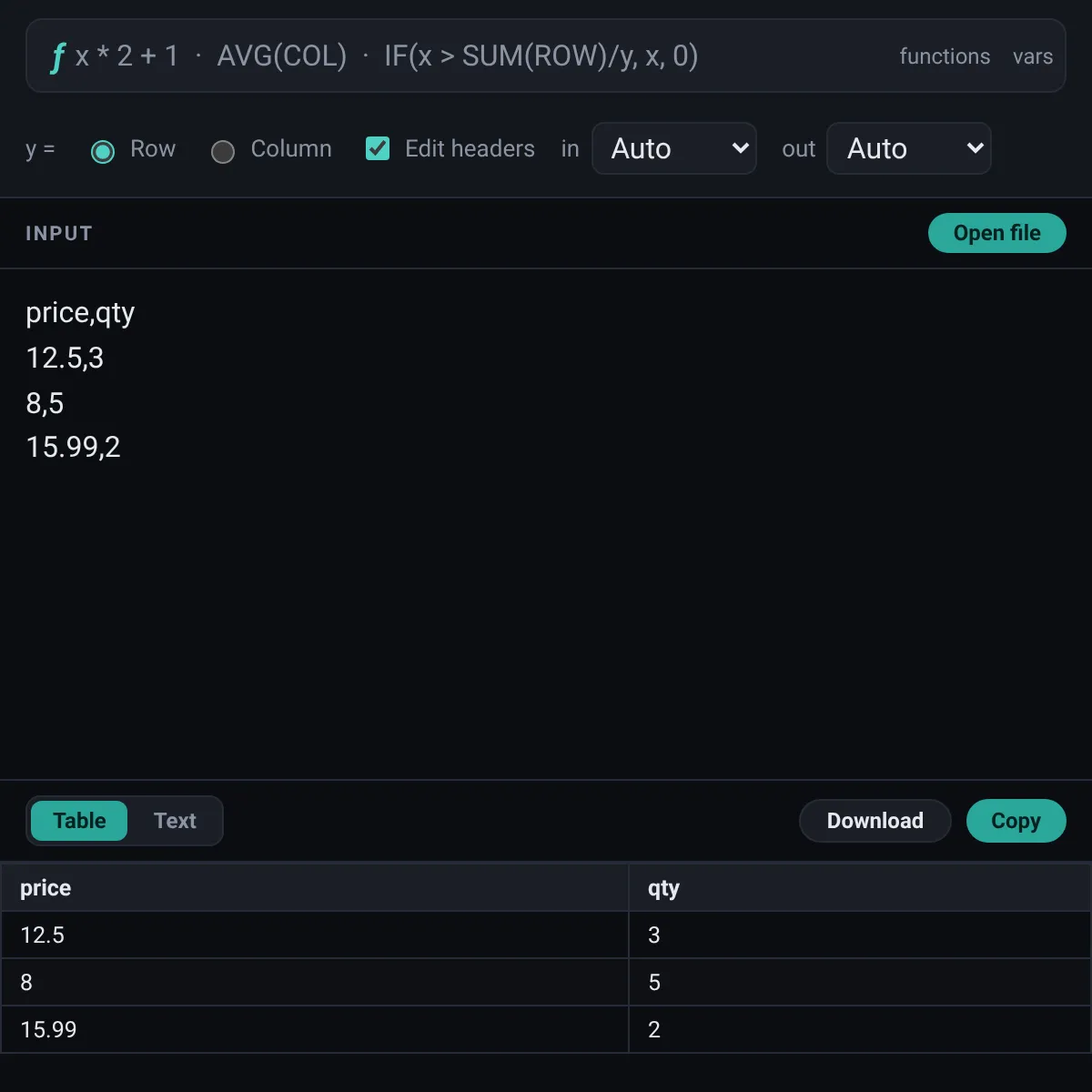Click the Open file button
Screen dimensions: 1092x1092
(x=997, y=233)
